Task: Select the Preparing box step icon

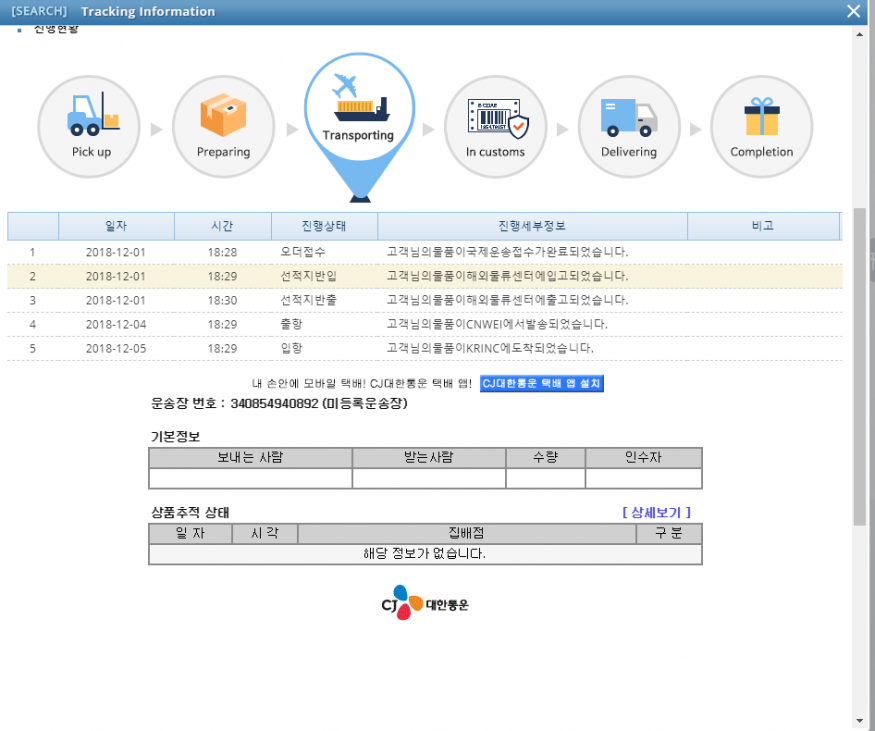Action: tap(223, 115)
